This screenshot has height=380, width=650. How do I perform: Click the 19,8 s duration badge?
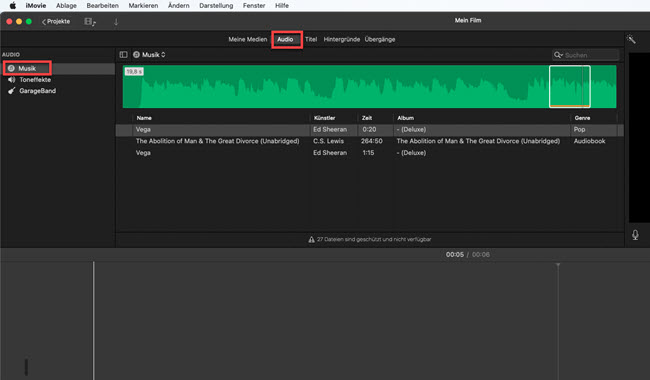[x=134, y=72]
